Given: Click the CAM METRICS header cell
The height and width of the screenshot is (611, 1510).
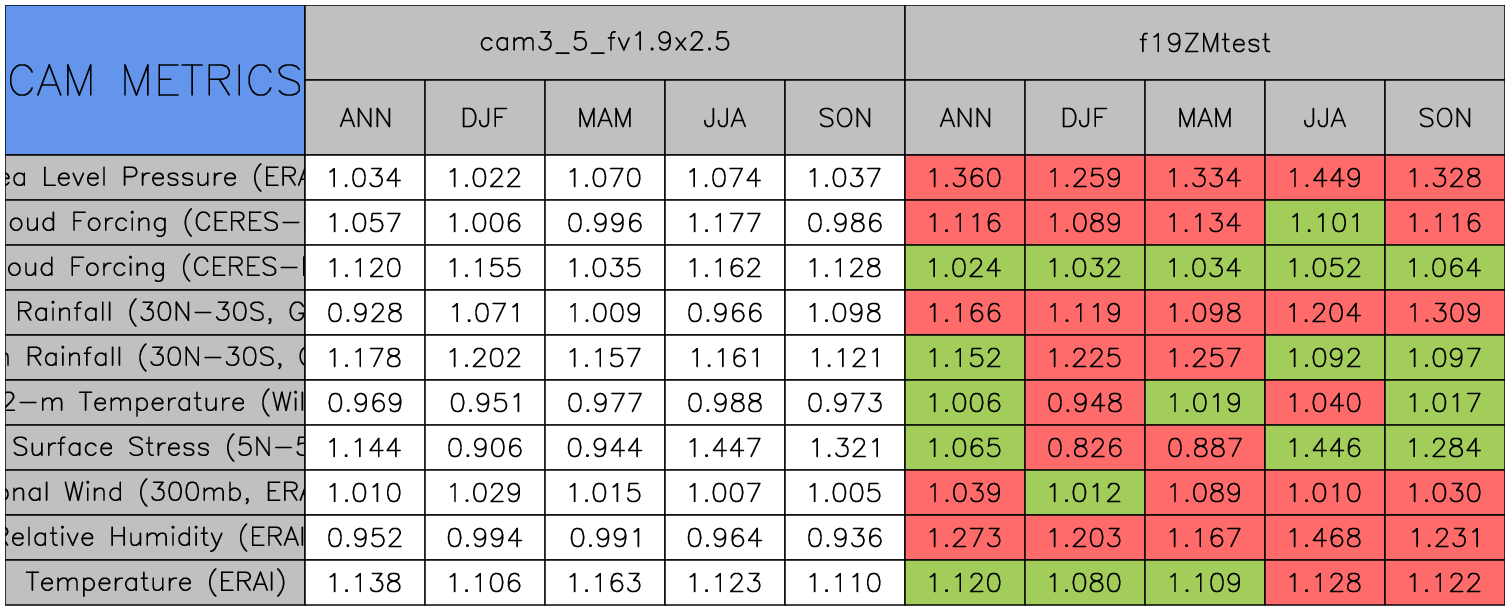Looking at the screenshot, I should click(154, 80).
